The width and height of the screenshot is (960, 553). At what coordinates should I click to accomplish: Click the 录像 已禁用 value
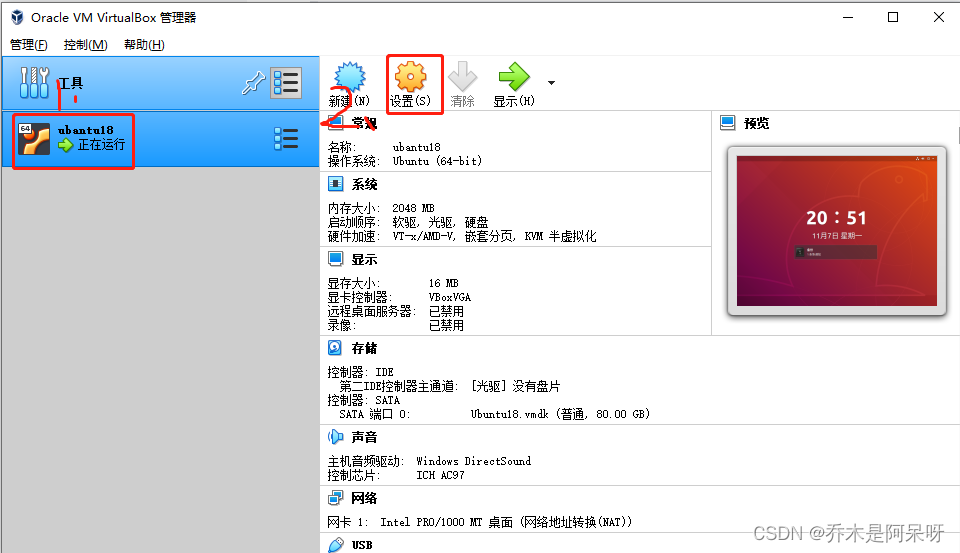tap(446, 326)
